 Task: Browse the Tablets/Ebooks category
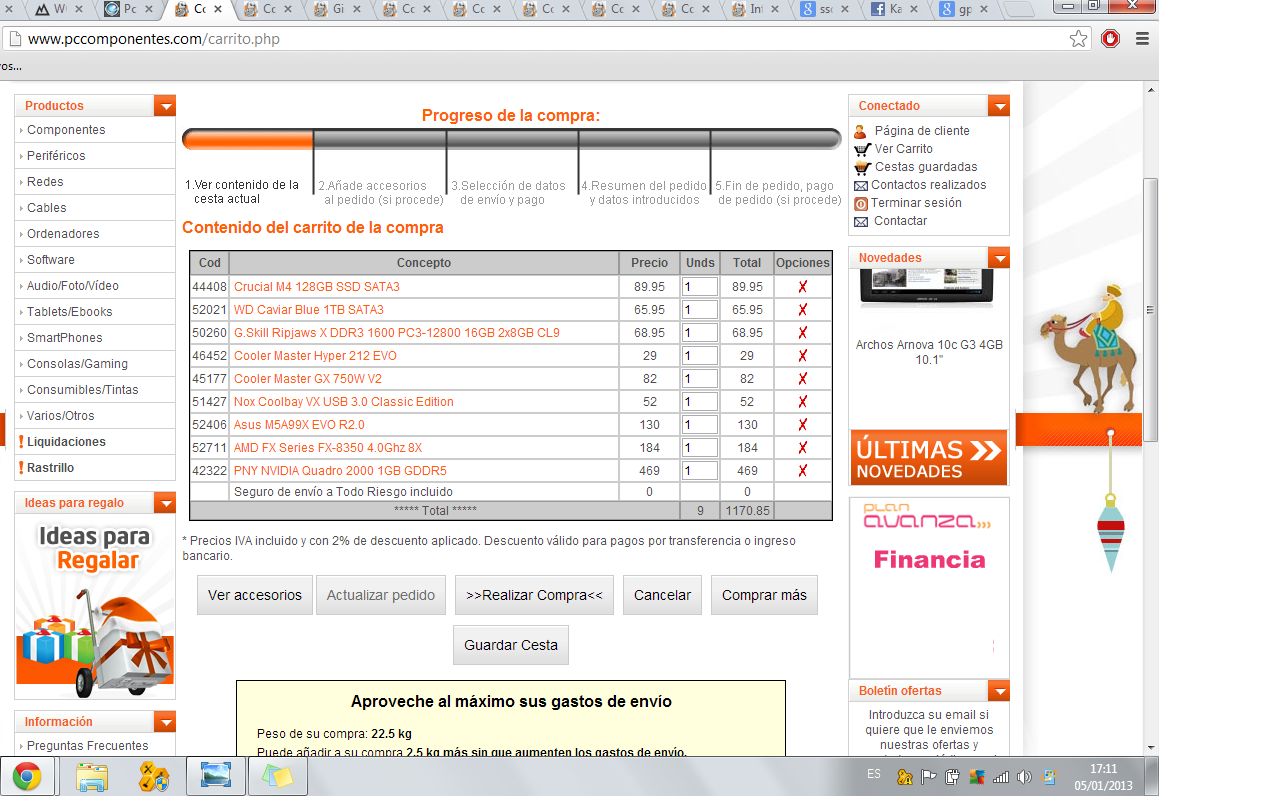point(70,312)
